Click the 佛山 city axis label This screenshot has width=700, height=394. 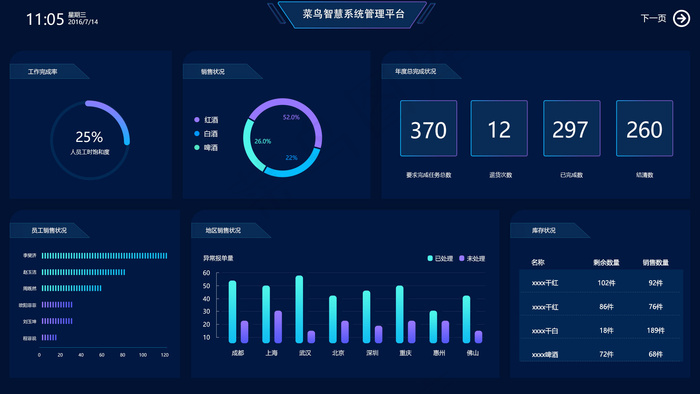(472, 353)
